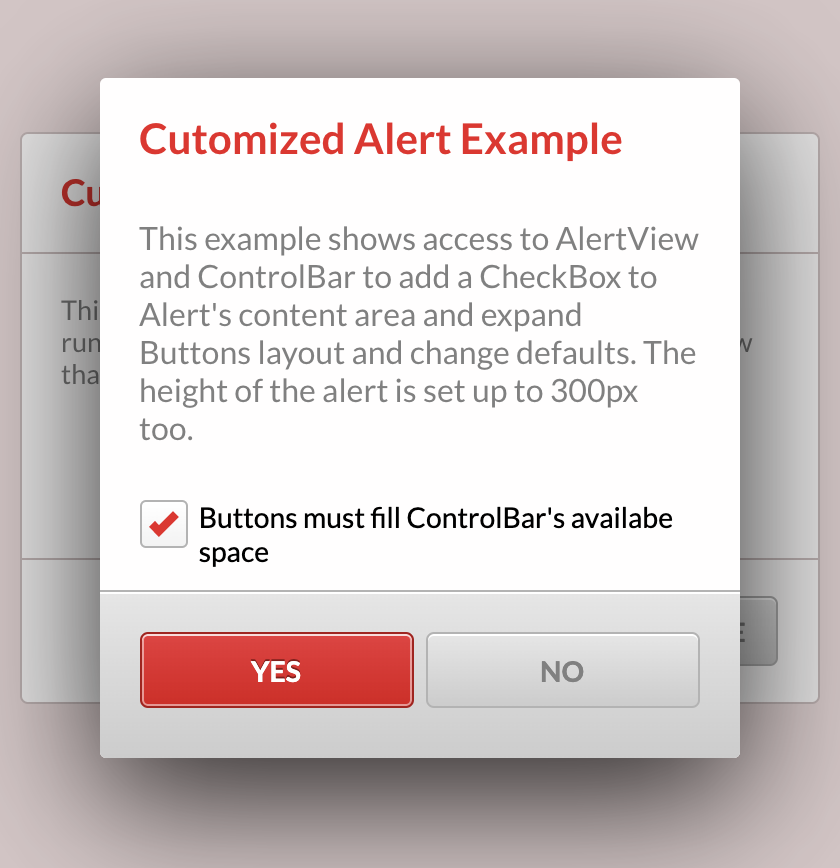This screenshot has height=868, width=840.
Task: Click the word "space" in the checkbox label
Action: click(x=234, y=553)
